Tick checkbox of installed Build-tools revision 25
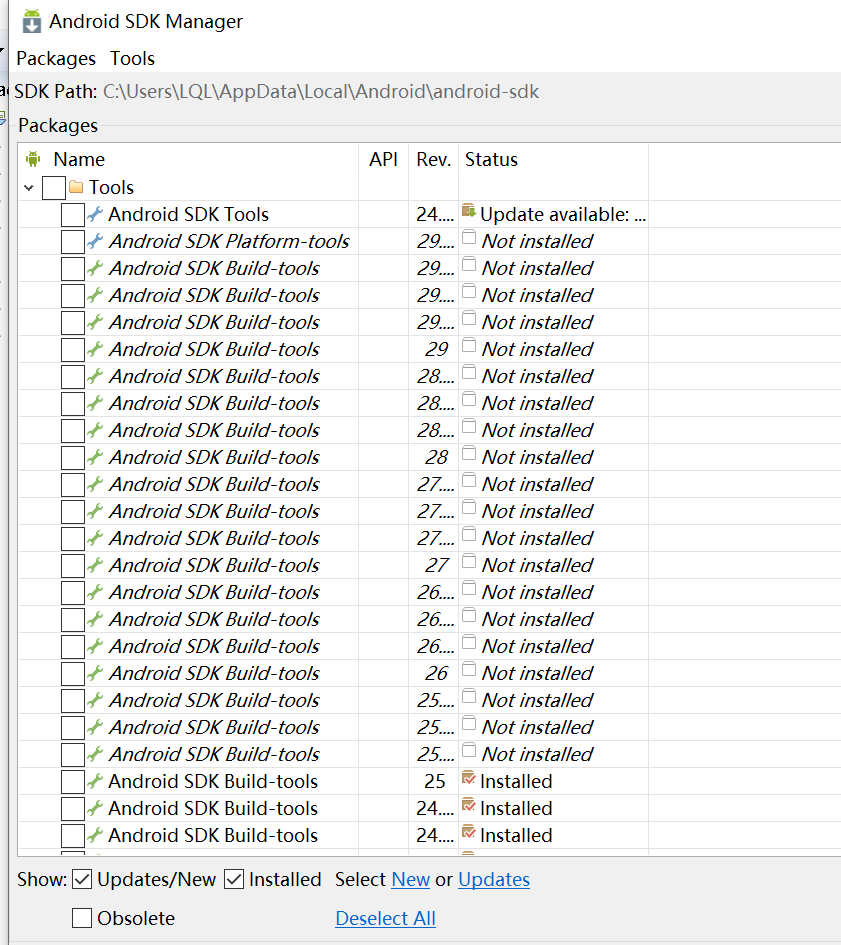The width and height of the screenshot is (841, 945). [x=73, y=782]
